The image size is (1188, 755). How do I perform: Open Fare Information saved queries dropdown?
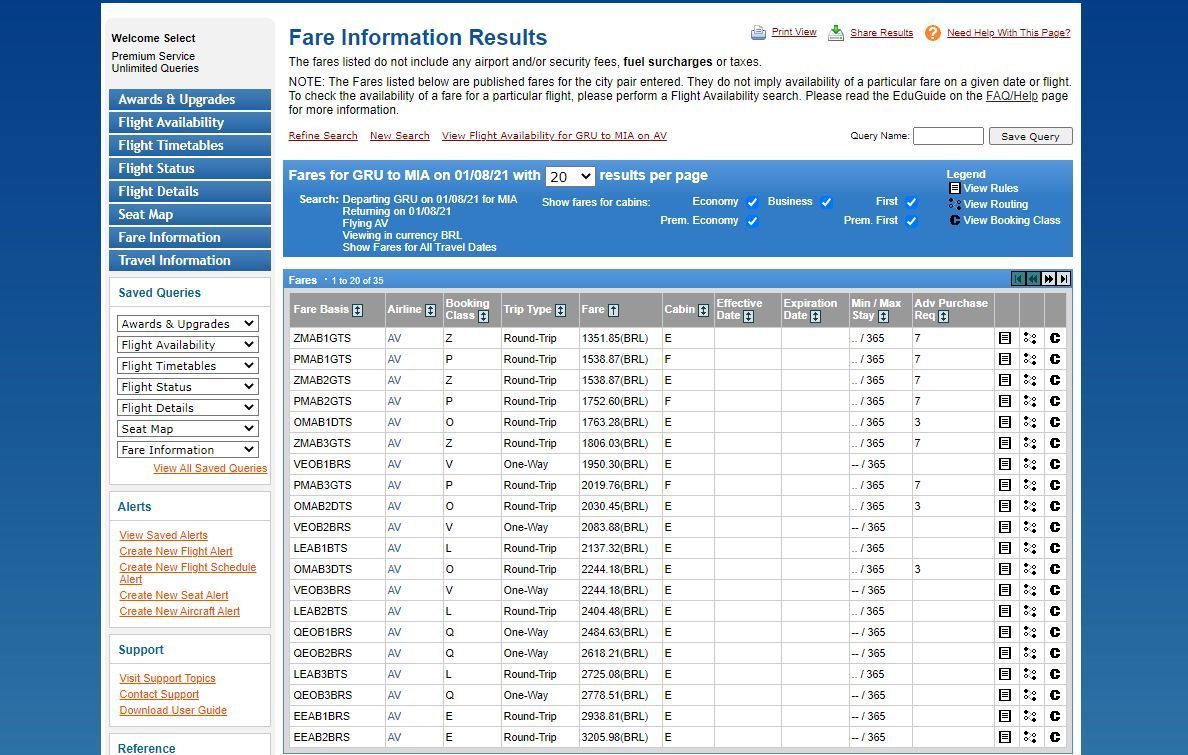[188, 450]
